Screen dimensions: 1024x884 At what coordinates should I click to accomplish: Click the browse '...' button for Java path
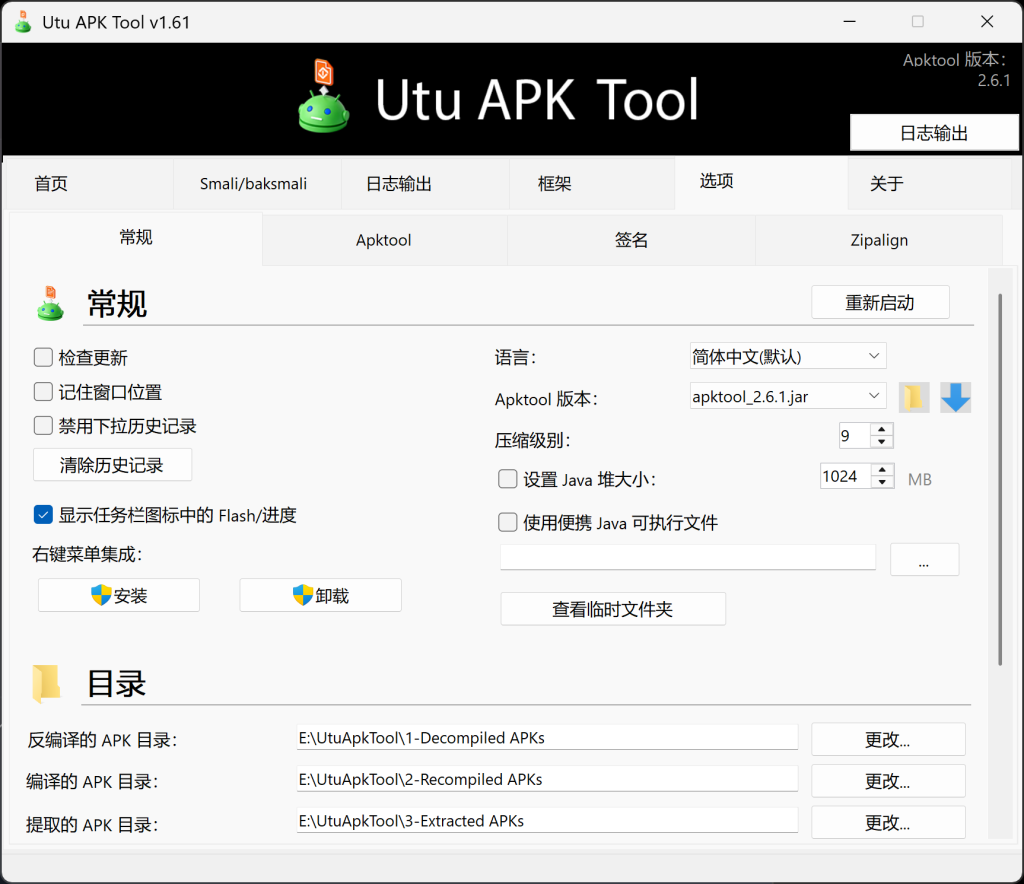[x=925, y=560]
